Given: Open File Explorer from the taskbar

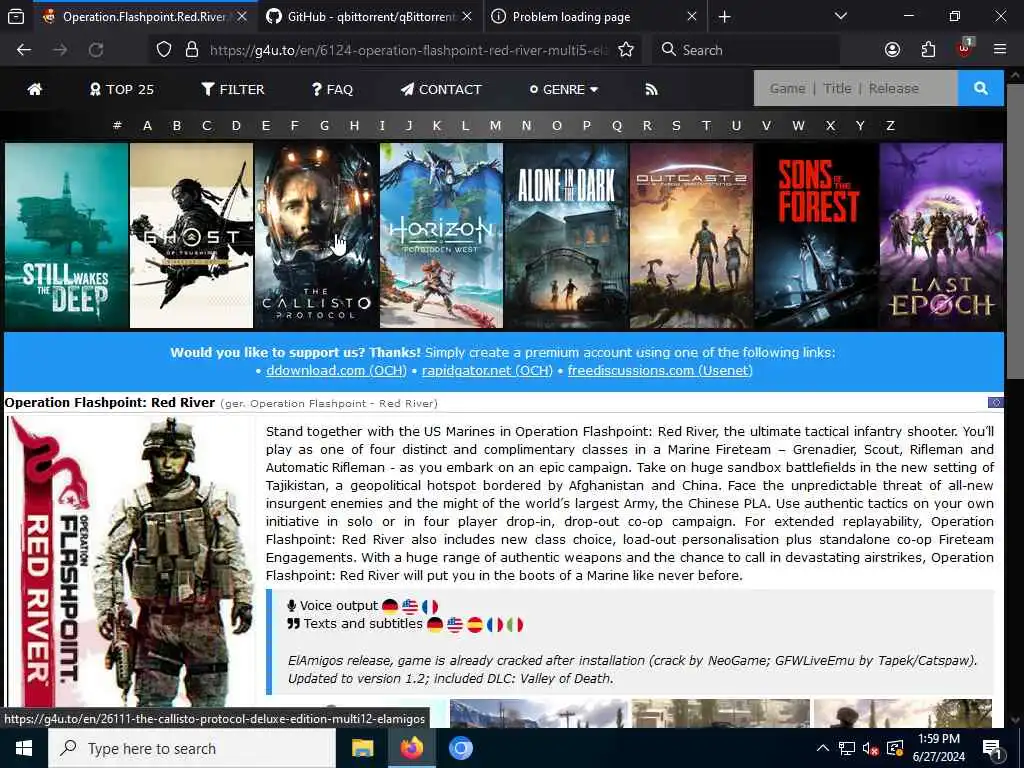Looking at the screenshot, I should [x=362, y=748].
